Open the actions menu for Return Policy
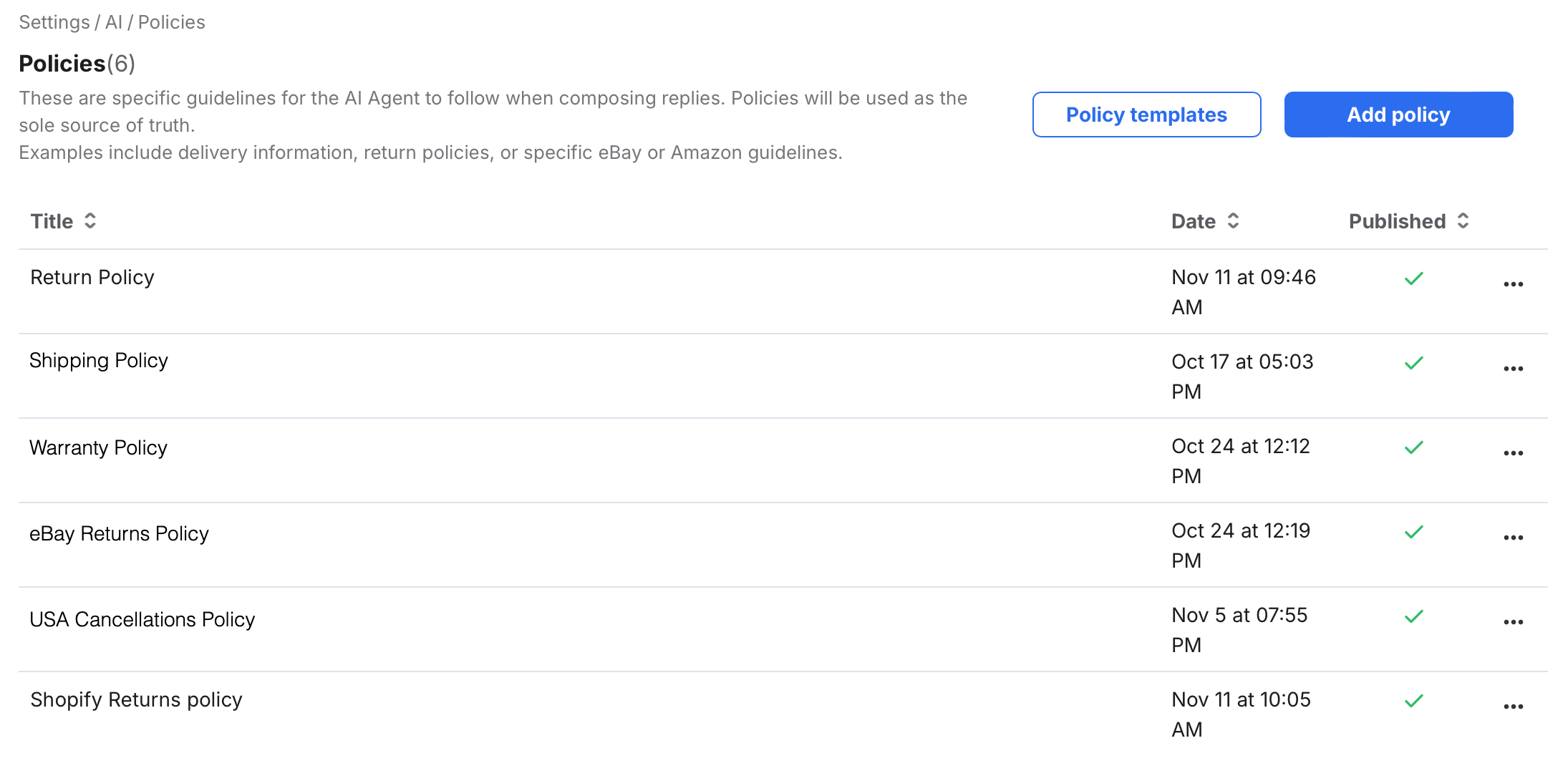The width and height of the screenshot is (1568, 776). pyautogui.click(x=1513, y=283)
